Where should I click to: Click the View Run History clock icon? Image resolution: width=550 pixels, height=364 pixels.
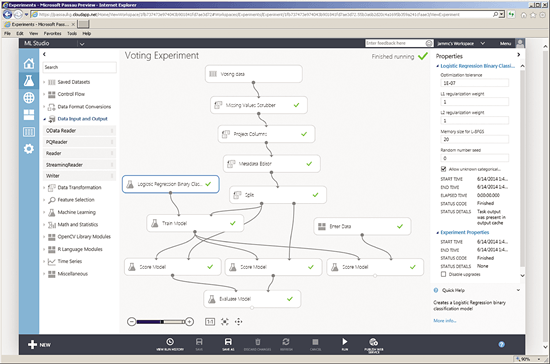(x=170, y=344)
